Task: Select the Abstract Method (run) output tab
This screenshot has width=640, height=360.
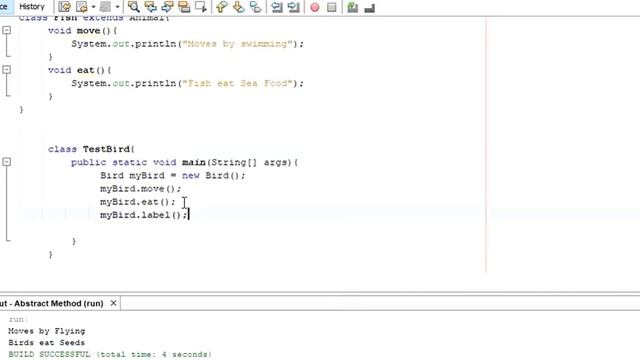Action: (x=52, y=303)
